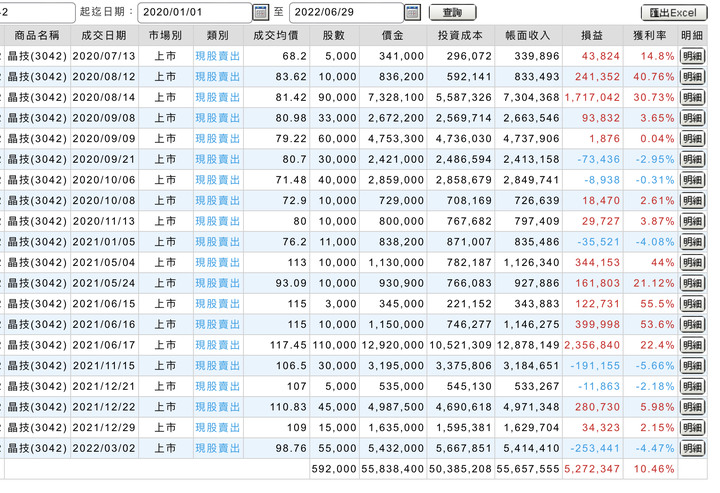
Task: Click the 投資成本 column header
Action: click(460, 35)
